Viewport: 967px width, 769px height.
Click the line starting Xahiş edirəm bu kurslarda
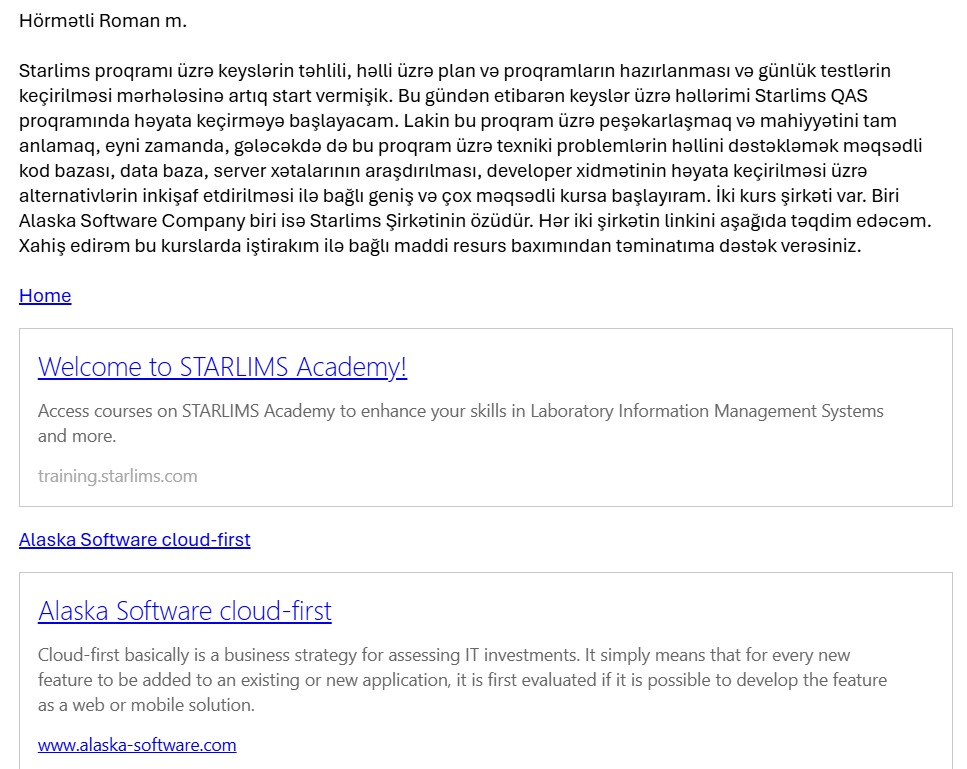tap(440, 246)
